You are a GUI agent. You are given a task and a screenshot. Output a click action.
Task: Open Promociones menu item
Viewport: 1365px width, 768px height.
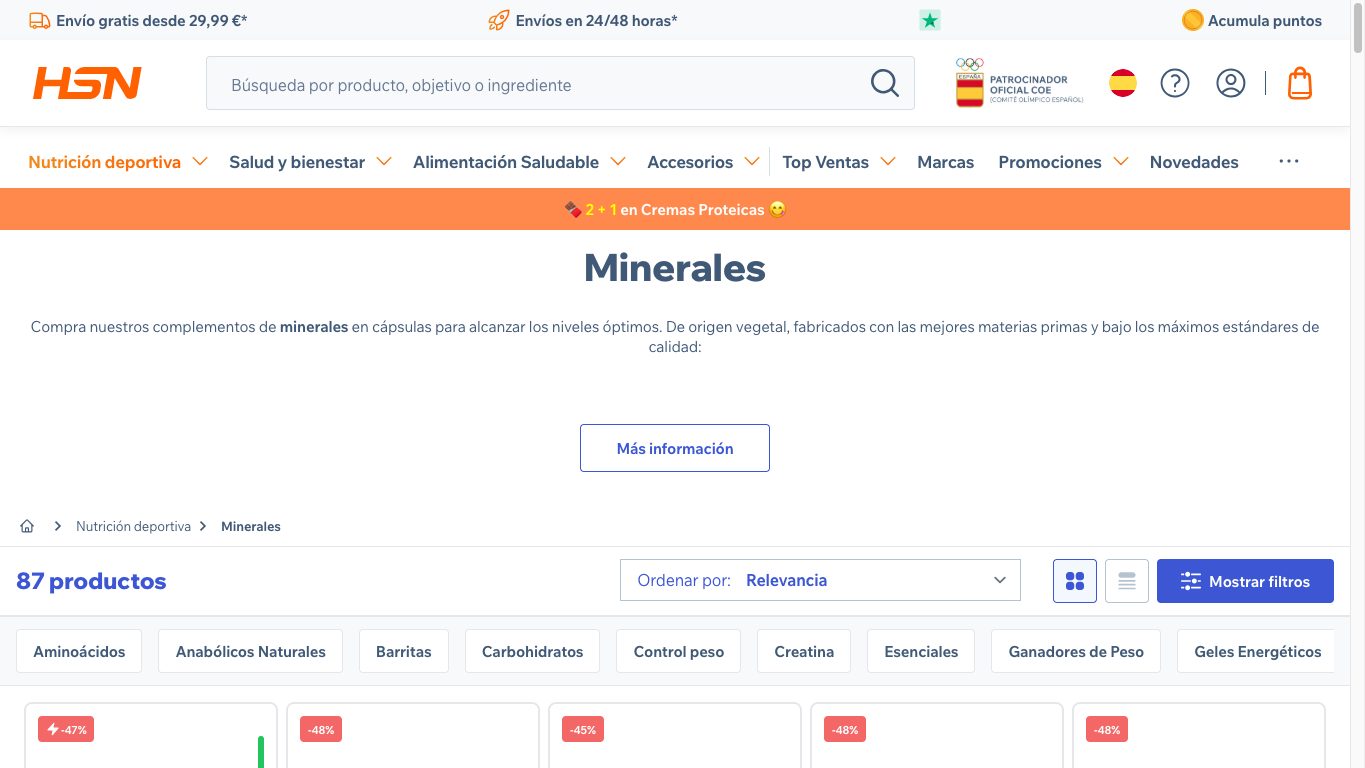1050,162
